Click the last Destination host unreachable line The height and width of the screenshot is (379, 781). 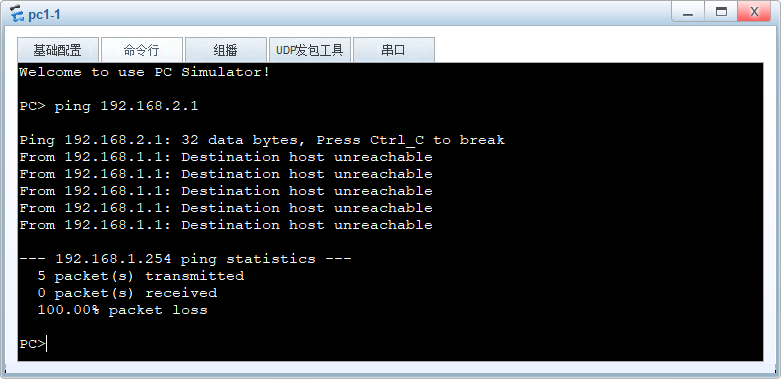click(226, 225)
